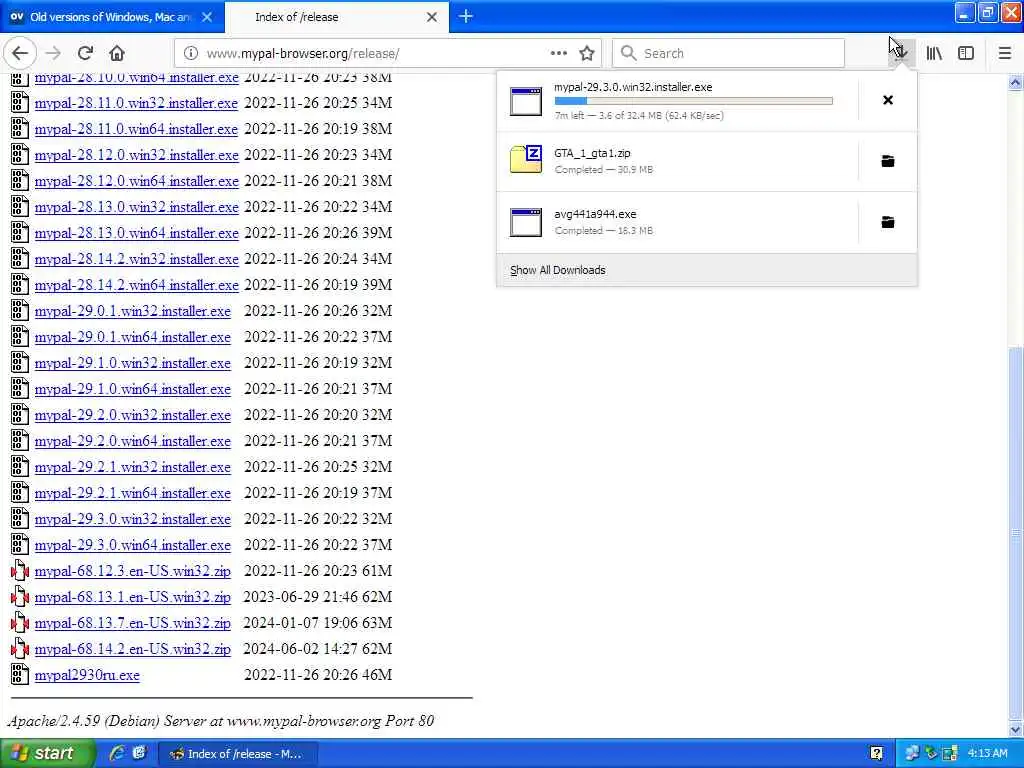The image size is (1024, 768).
Task: Click the 4:13 AM system clock
Action: point(987,754)
